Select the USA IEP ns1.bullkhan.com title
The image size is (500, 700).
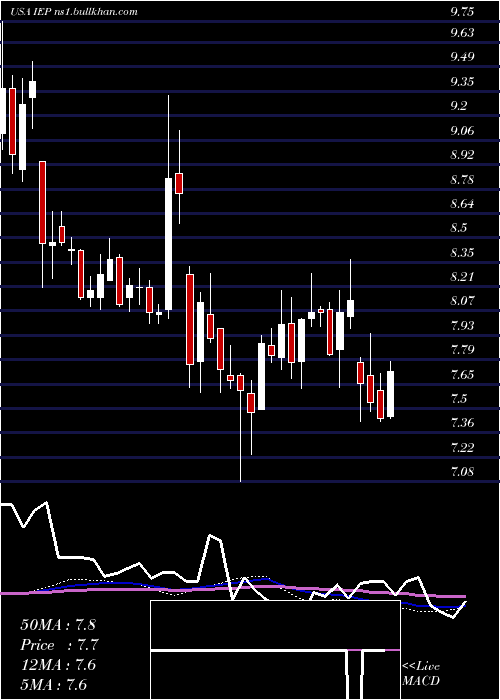click(75, 12)
